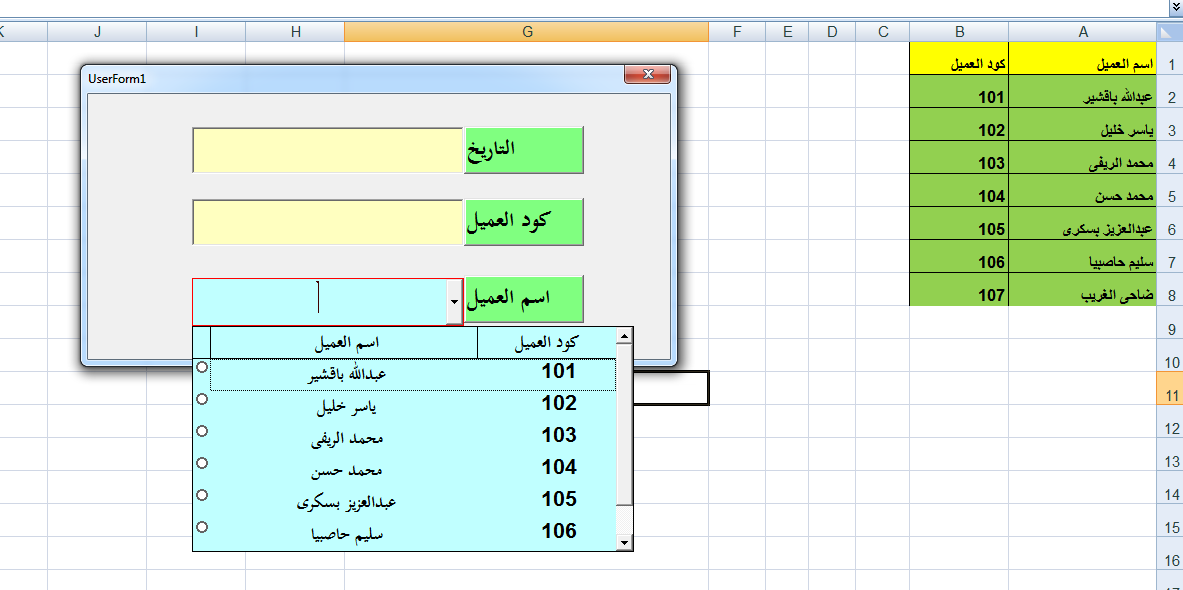The image size is (1183, 590).
Task: Click sheet cell with code 103 in column B
Action: [x=959, y=158]
